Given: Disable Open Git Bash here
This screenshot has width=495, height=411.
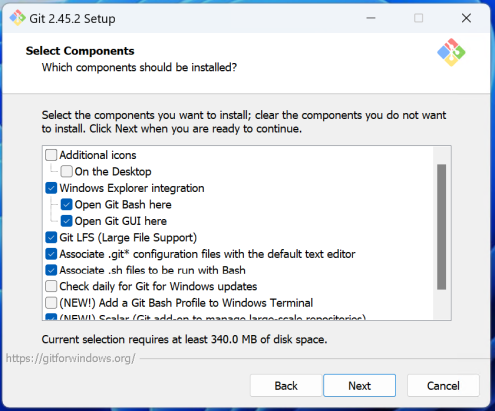Looking at the screenshot, I should point(66,204).
